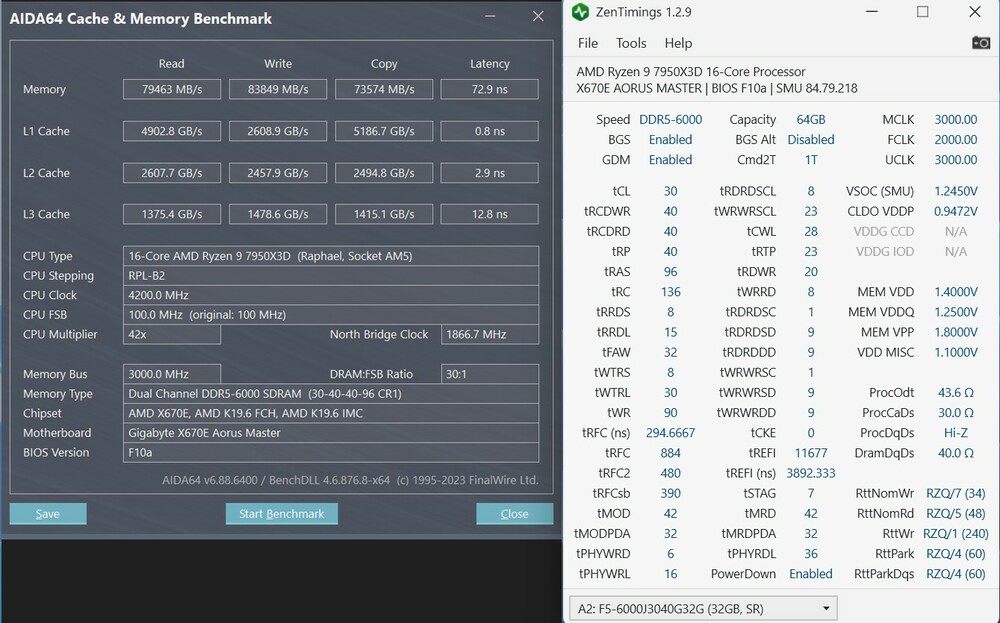This screenshot has width=1000, height=623.
Task: Click the ProcDqDs value Hi-Z
Action: tap(955, 433)
